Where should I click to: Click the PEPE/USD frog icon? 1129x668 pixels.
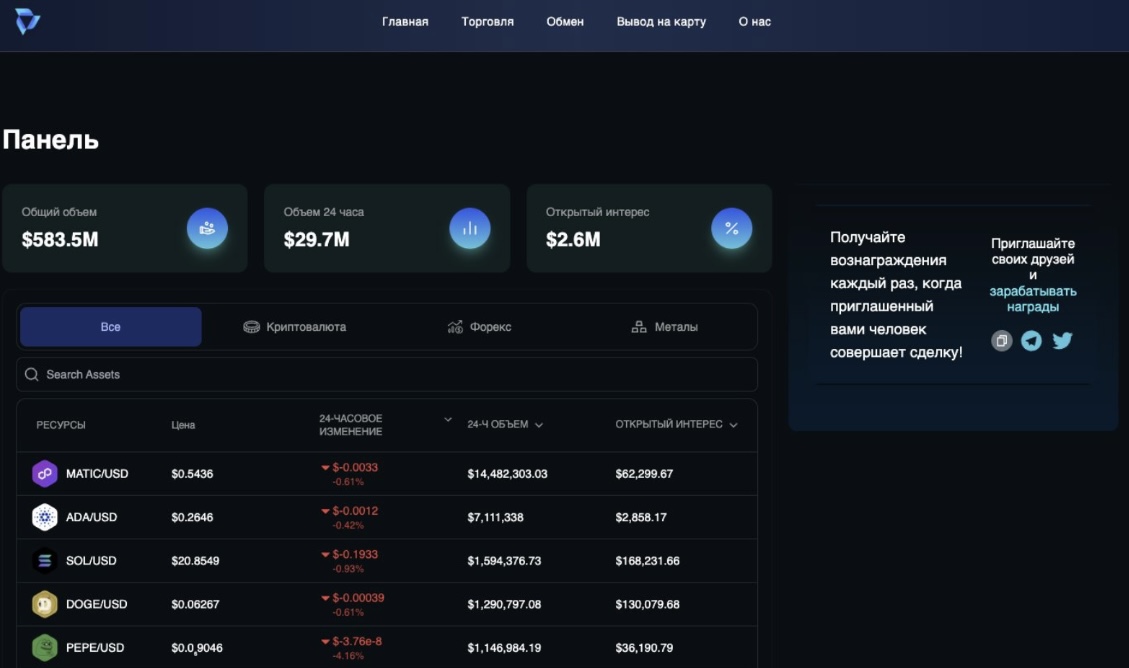point(45,648)
